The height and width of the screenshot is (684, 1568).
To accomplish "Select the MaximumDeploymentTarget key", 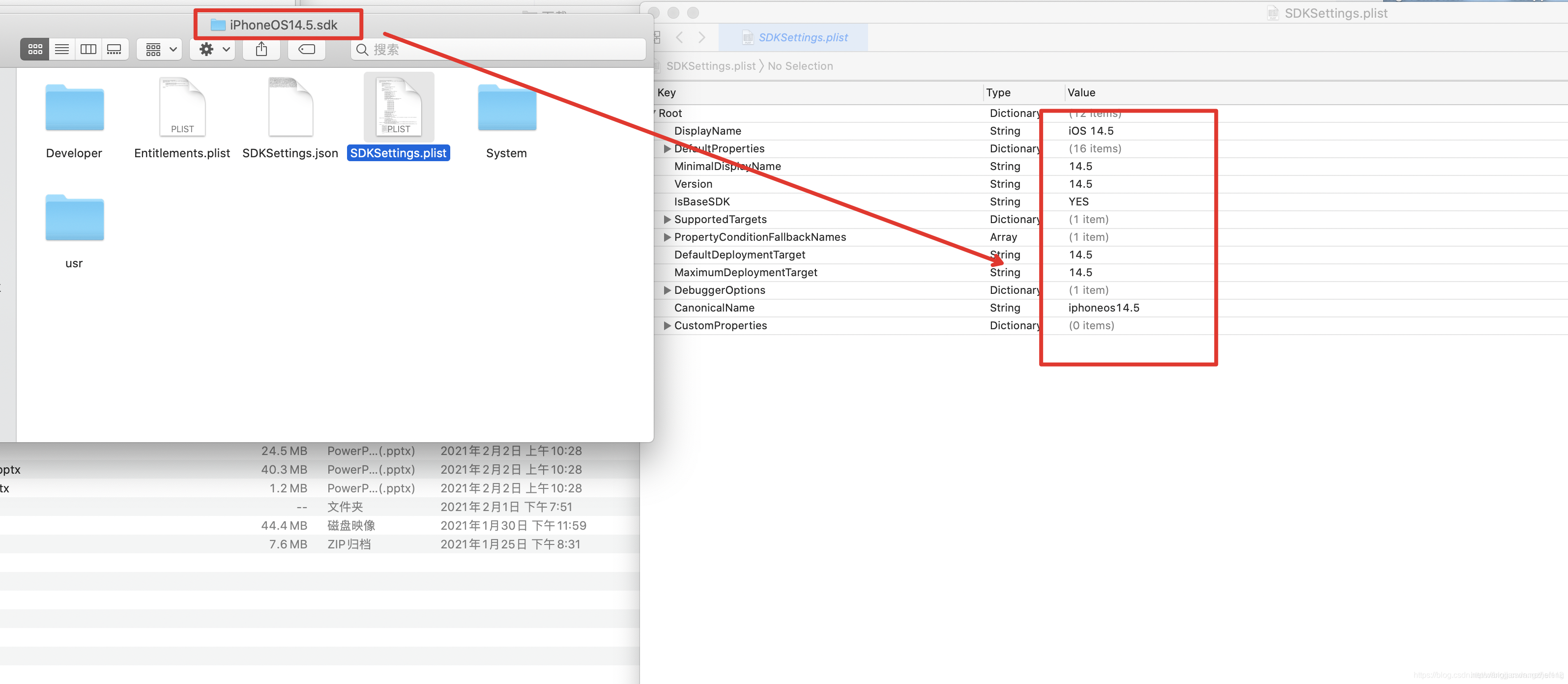I will [746, 272].
